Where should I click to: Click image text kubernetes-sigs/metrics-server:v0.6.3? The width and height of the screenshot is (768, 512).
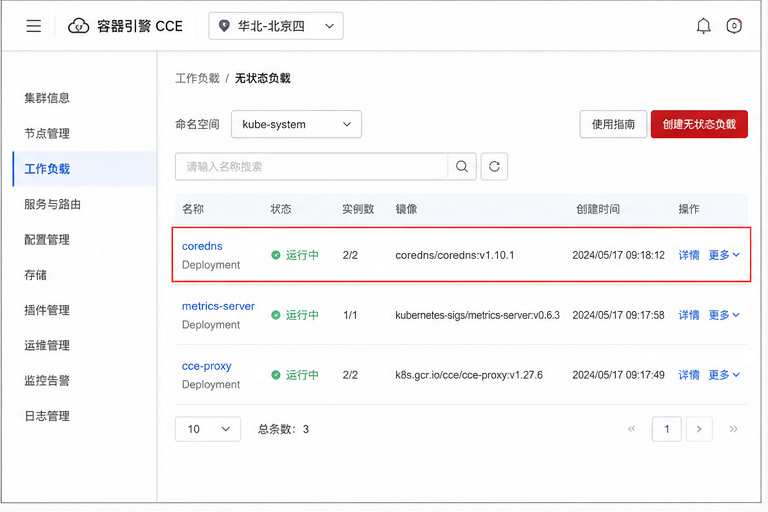coord(478,315)
